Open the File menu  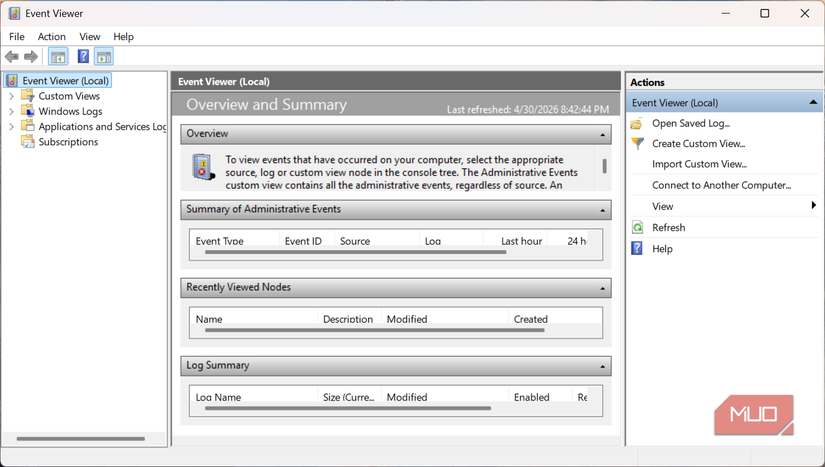point(17,37)
